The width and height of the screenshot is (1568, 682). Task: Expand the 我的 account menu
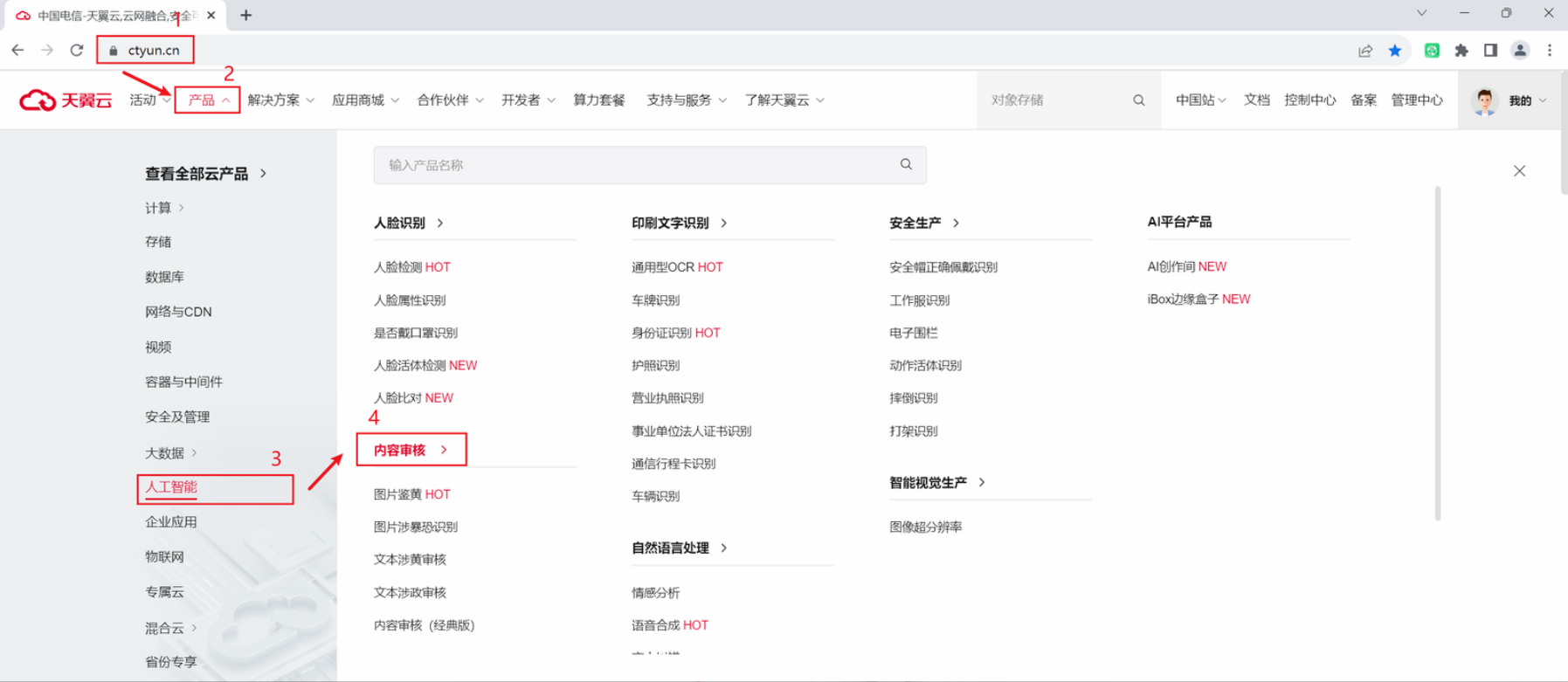click(1529, 100)
